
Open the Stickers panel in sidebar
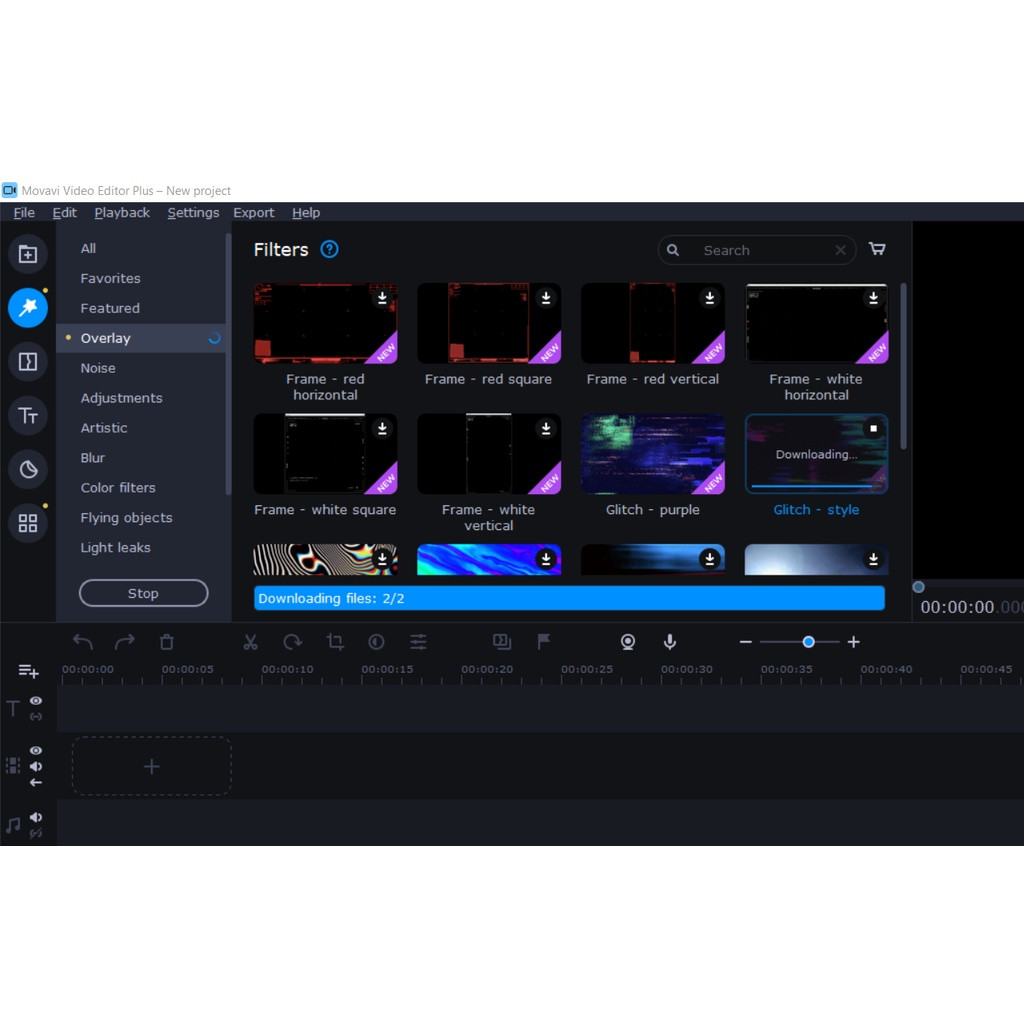(x=28, y=470)
